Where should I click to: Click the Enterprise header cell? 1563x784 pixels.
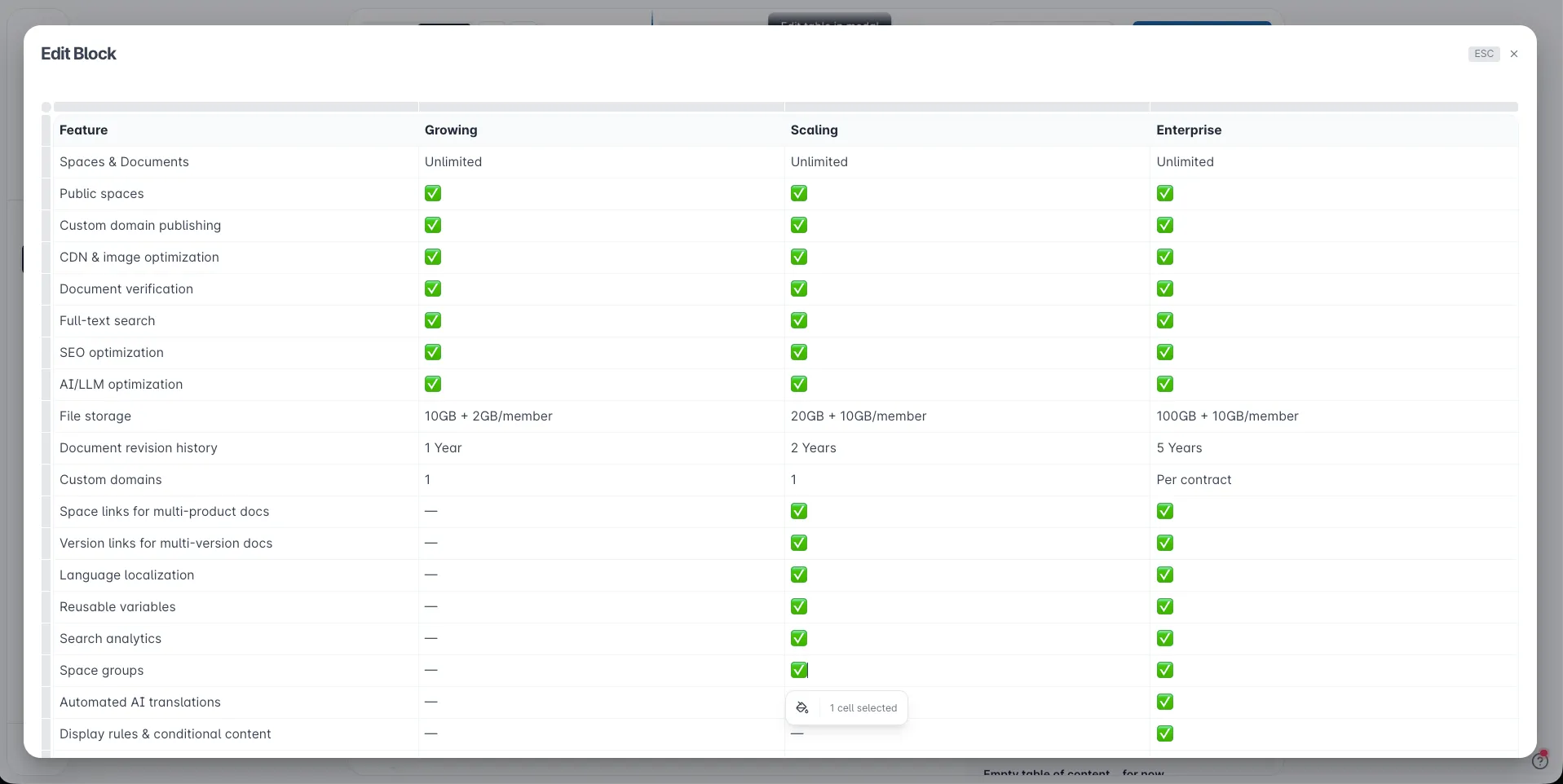[1334, 130]
